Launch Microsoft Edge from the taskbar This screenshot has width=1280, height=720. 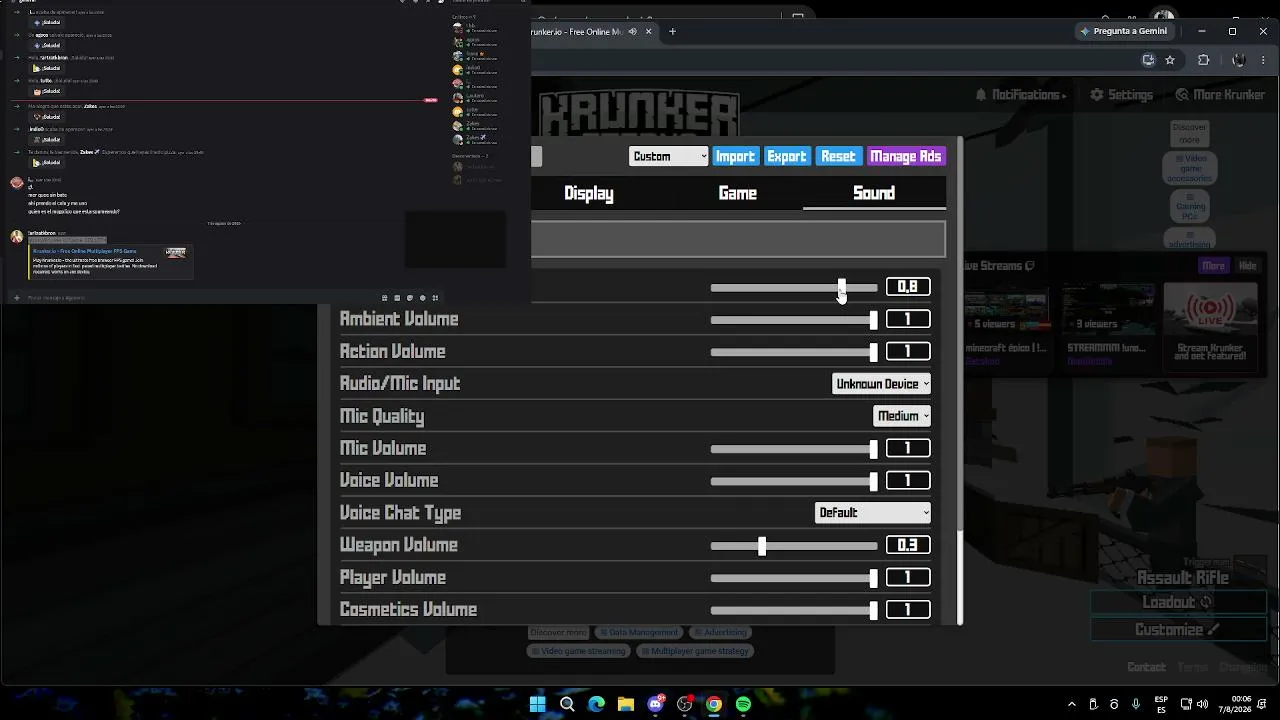pos(596,704)
